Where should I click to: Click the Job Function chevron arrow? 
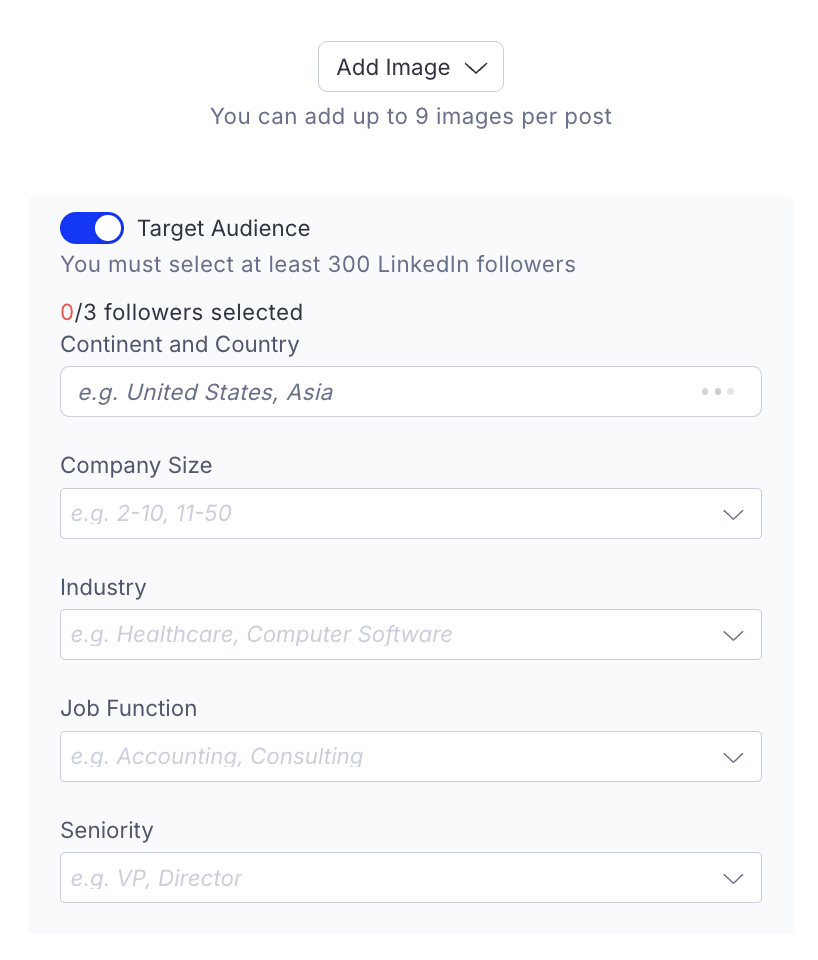coord(733,757)
